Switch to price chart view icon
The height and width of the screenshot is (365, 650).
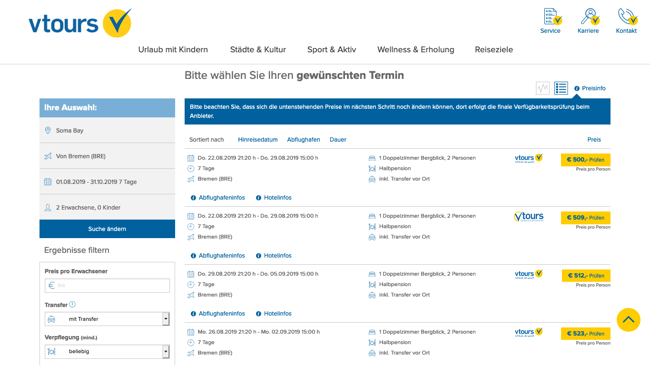coord(543,88)
